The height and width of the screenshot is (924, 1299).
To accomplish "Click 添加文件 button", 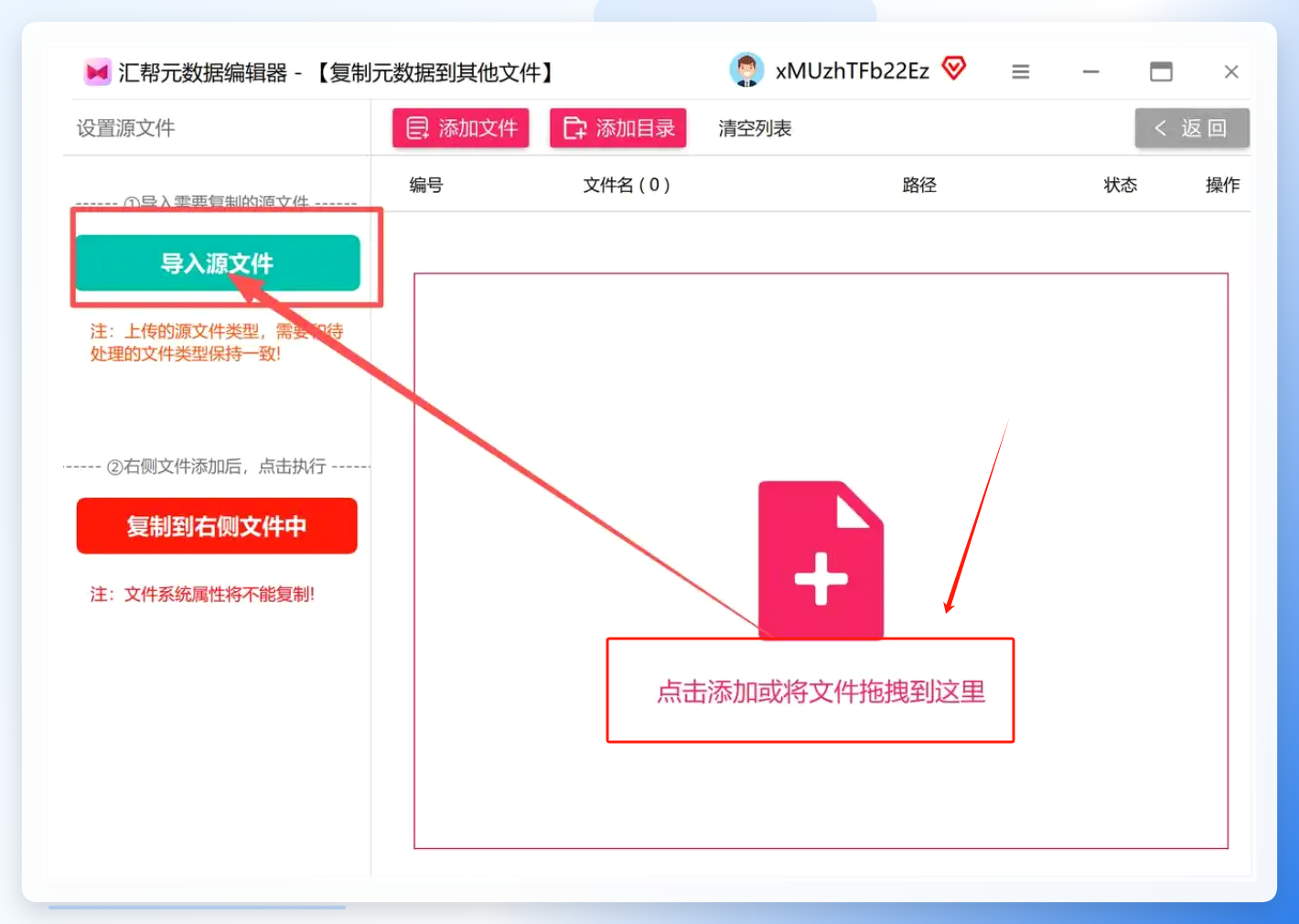I will point(461,128).
